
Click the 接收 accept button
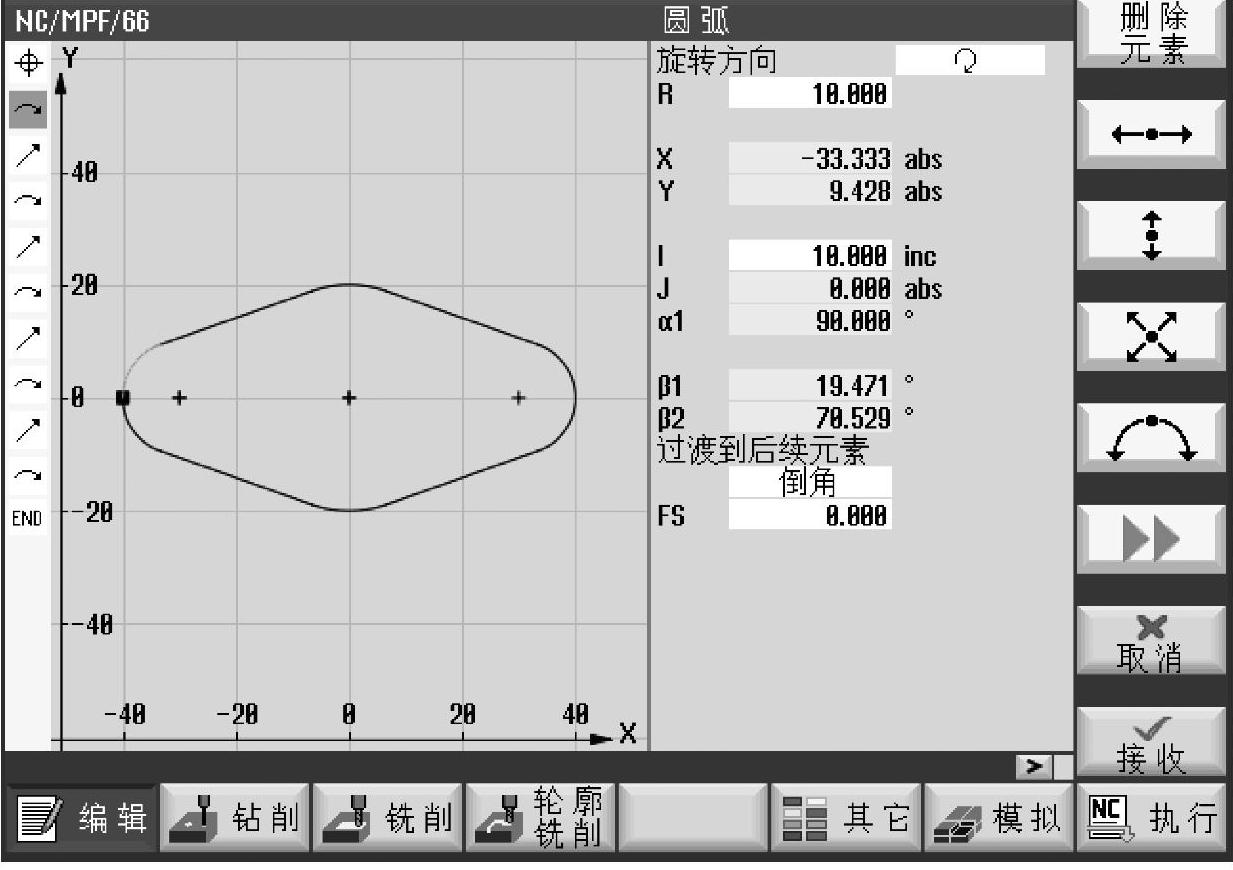[x=1151, y=744]
